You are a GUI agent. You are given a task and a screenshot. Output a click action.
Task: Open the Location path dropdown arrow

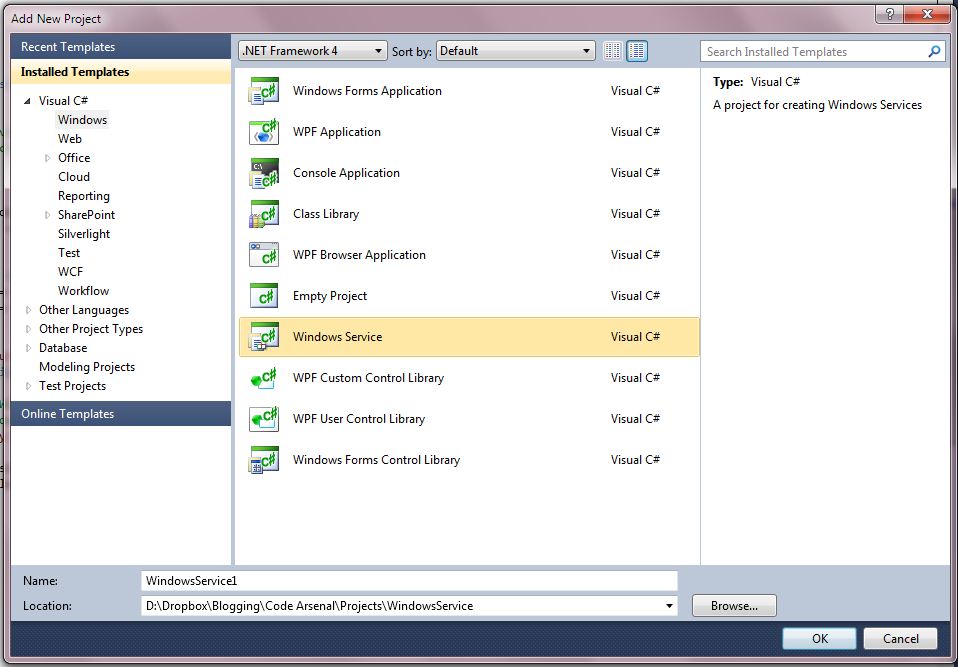tap(668, 605)
